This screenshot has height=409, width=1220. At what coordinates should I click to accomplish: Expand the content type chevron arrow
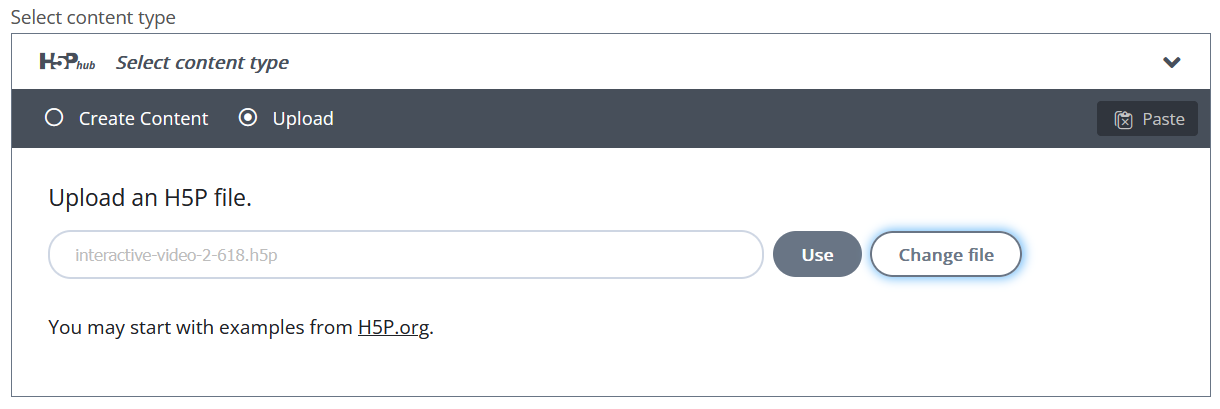pos(1172,62)
